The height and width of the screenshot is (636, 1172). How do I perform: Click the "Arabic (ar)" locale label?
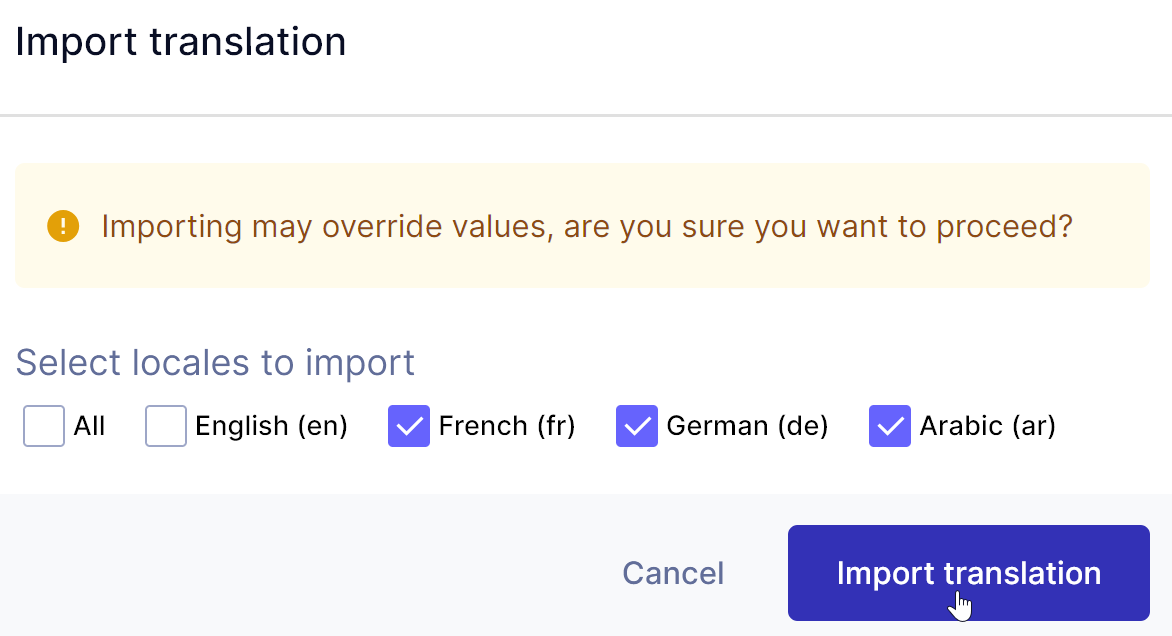(x=987, y=426)
